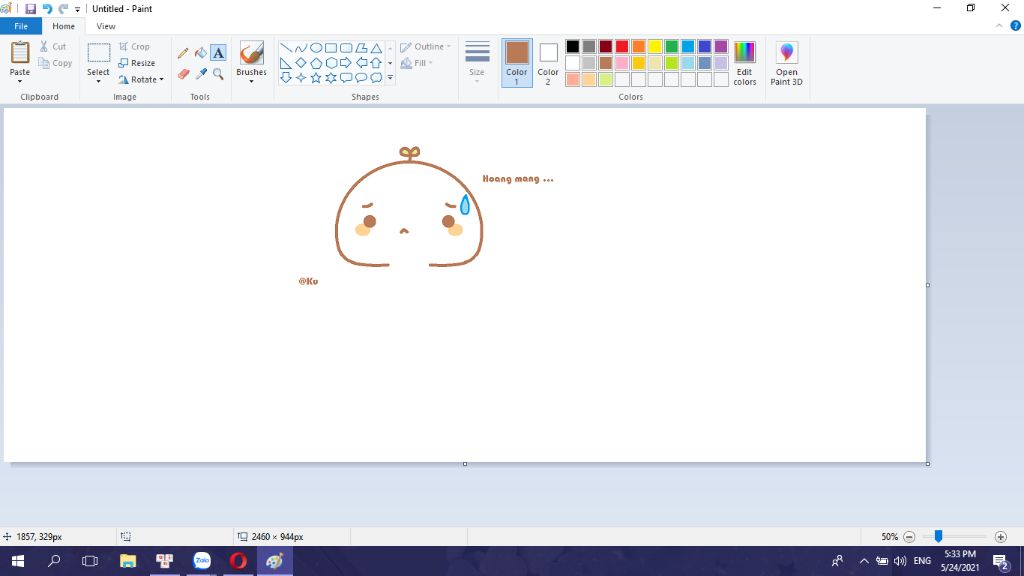
Task: Click the Brushes tool icon
Action: [x=251, y=53]
